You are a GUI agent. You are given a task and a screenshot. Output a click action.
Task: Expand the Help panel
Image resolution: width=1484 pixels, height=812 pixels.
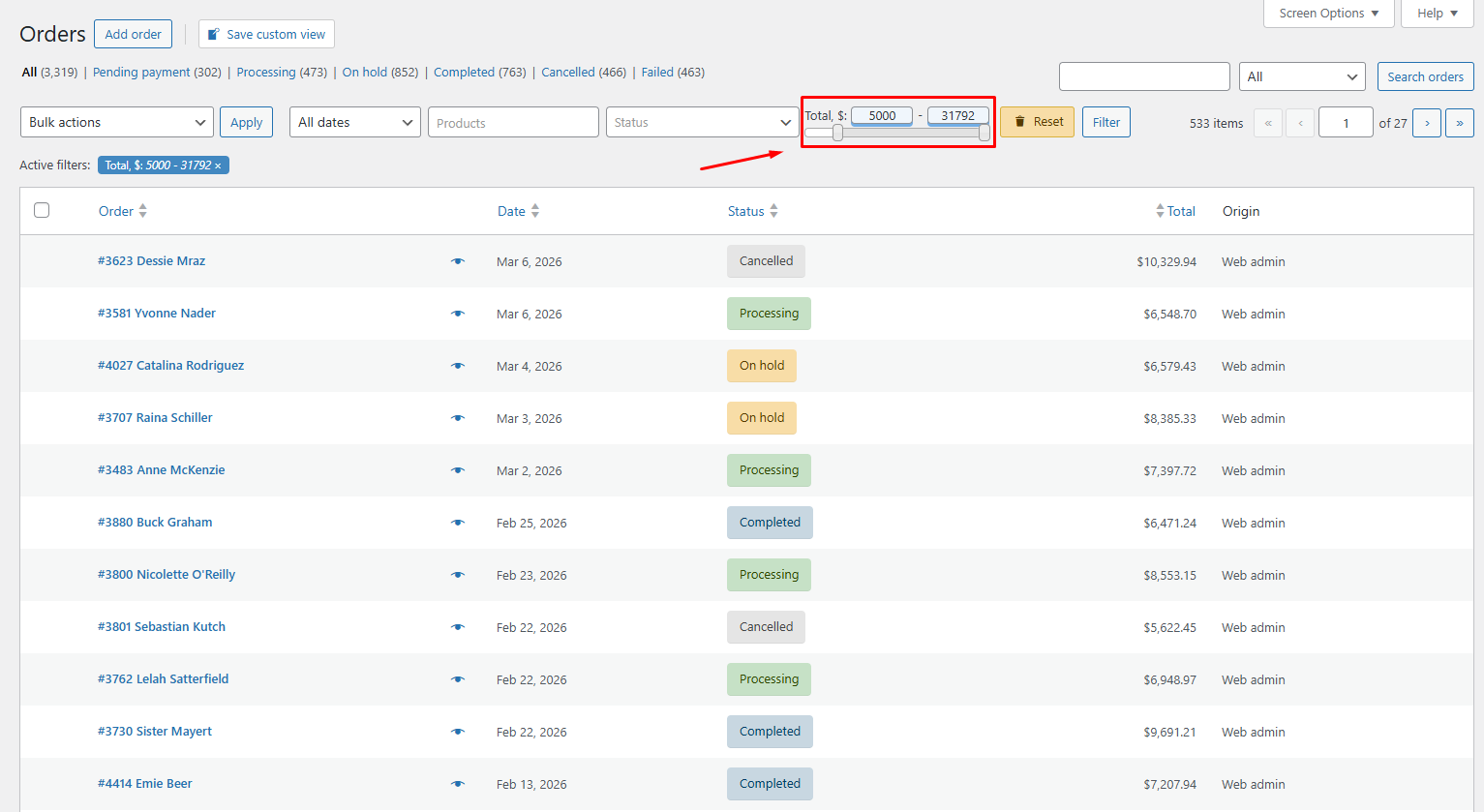tap(1438, 13)
